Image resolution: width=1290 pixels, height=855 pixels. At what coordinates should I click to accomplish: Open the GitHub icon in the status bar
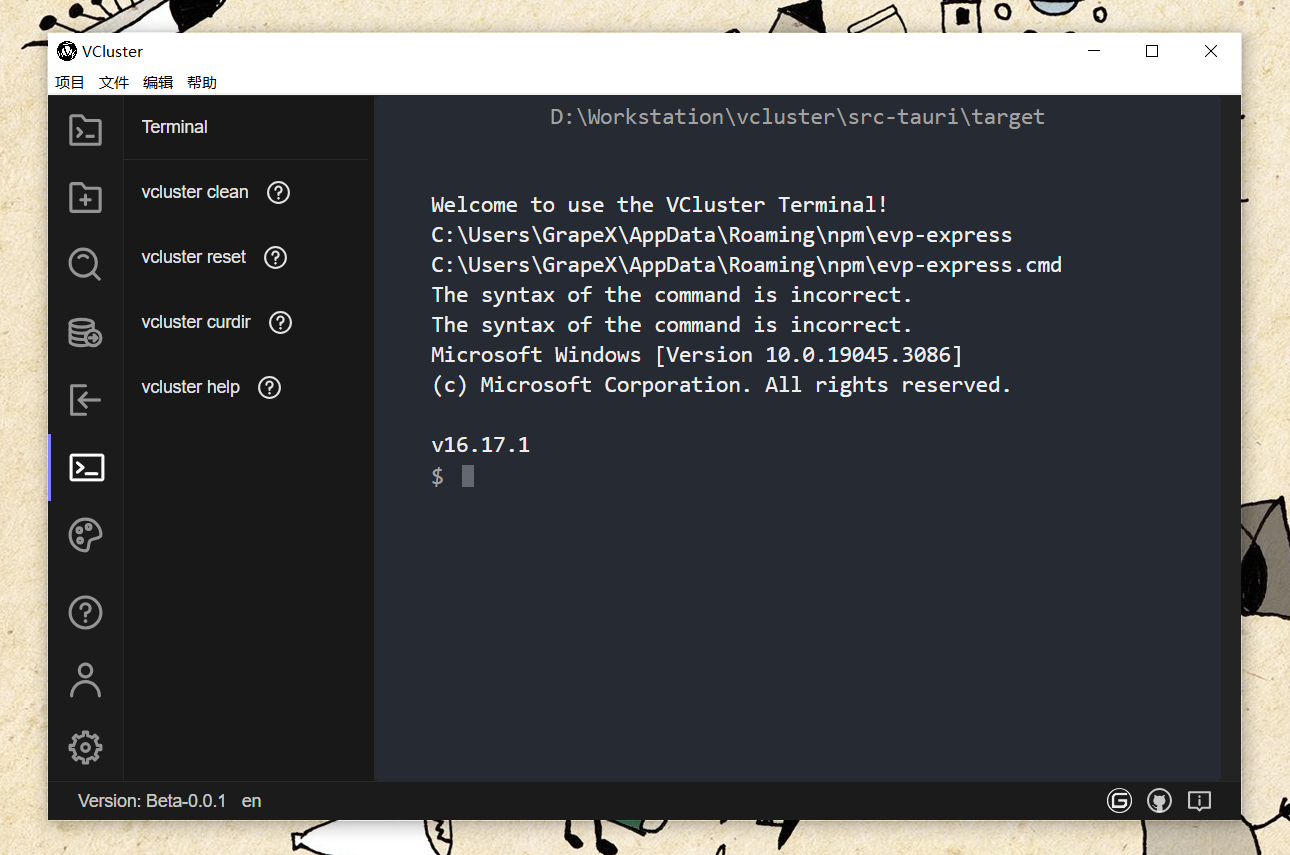[x=1159, y=800]
